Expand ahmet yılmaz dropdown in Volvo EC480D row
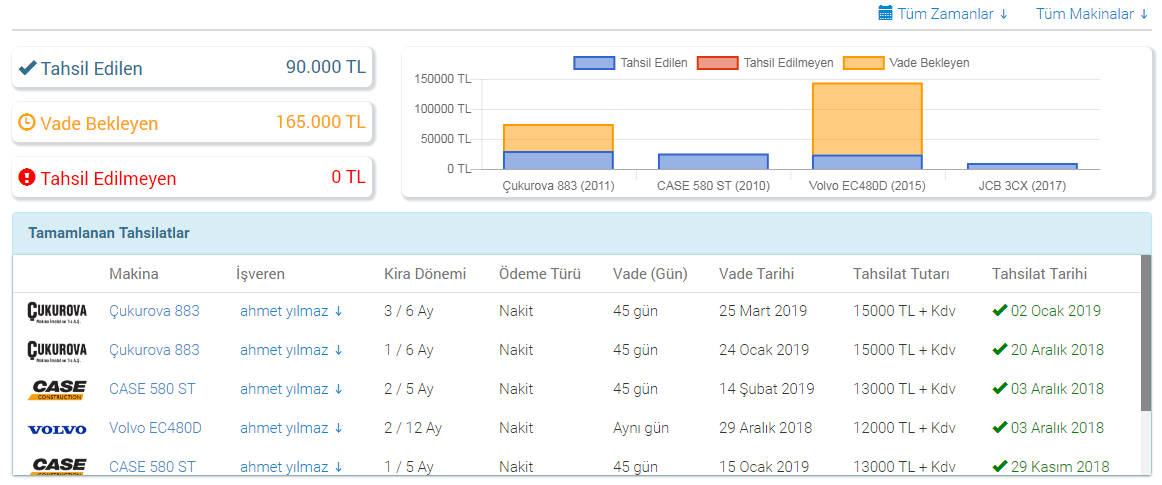This screenshot has width=1162, height=485. (291, 428)
